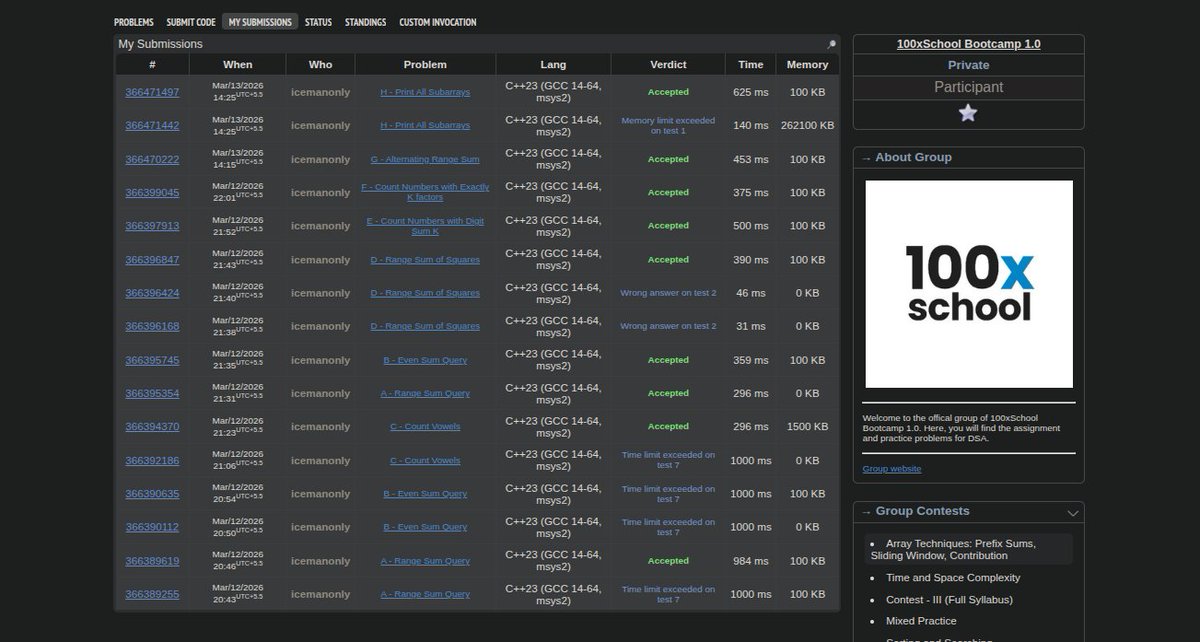This screenshot has height=642, width=1200.
Task: Open Contest - III (Full Syllabus)
Action: pos(949,600)
